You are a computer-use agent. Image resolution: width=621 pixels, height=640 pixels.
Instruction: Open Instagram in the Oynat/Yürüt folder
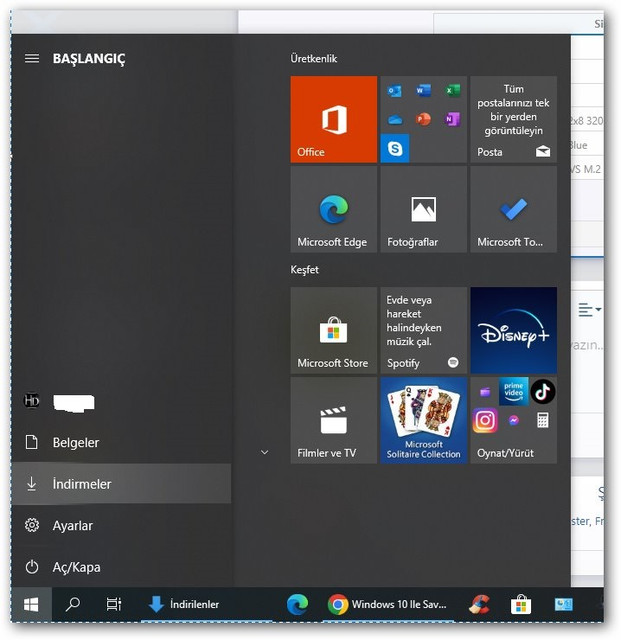tap(485, 420)
